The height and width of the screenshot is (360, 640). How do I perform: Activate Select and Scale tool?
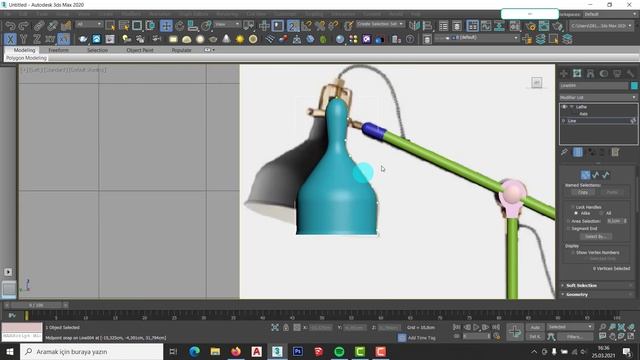(193, 25)
